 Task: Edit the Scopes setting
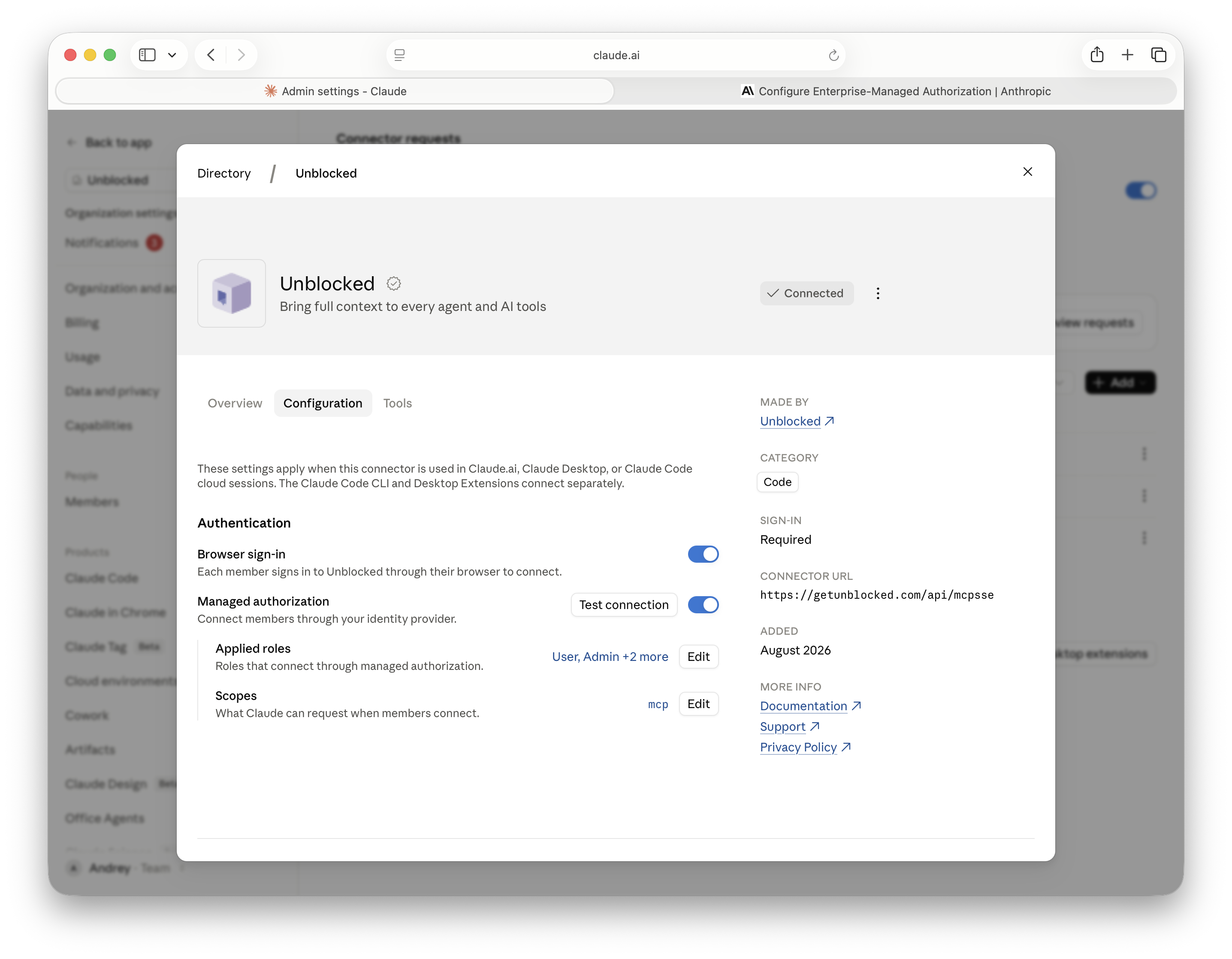pos(698,704)
